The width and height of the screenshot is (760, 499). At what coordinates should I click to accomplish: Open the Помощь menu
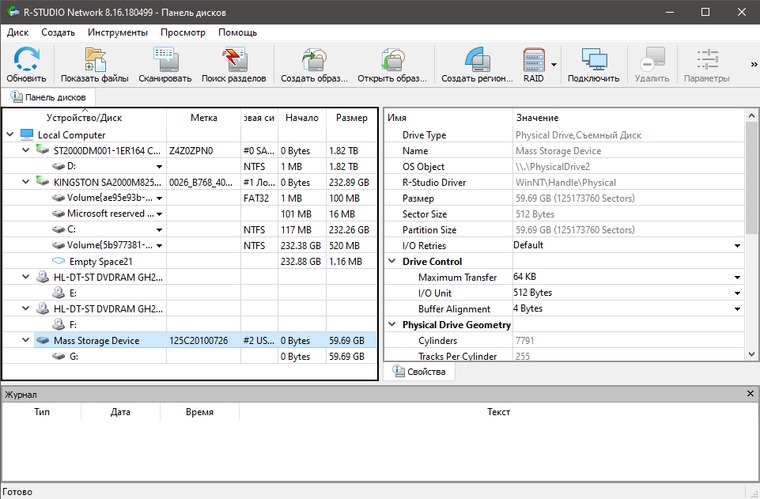click(x=238, y=32)
